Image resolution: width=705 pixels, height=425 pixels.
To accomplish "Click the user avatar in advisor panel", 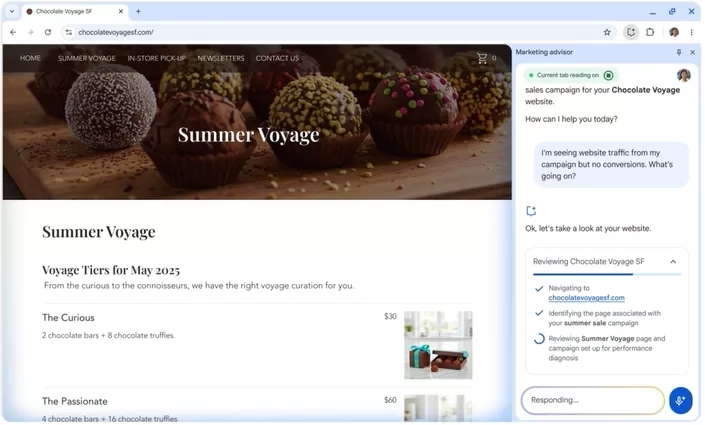I will 684,75.
